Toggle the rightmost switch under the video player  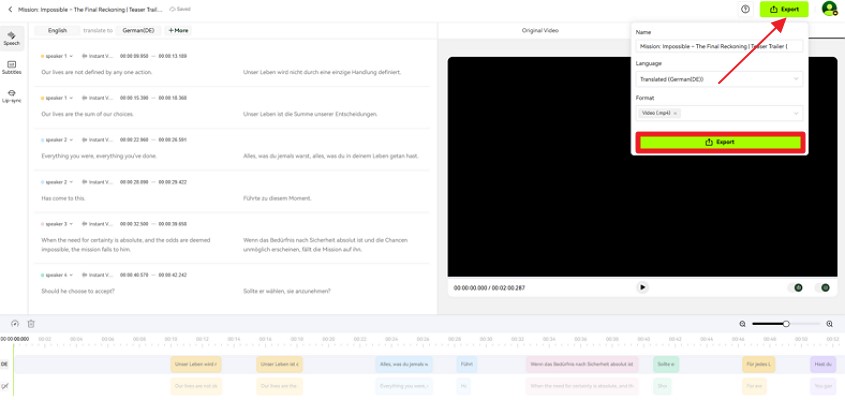(x=824, y=288)
